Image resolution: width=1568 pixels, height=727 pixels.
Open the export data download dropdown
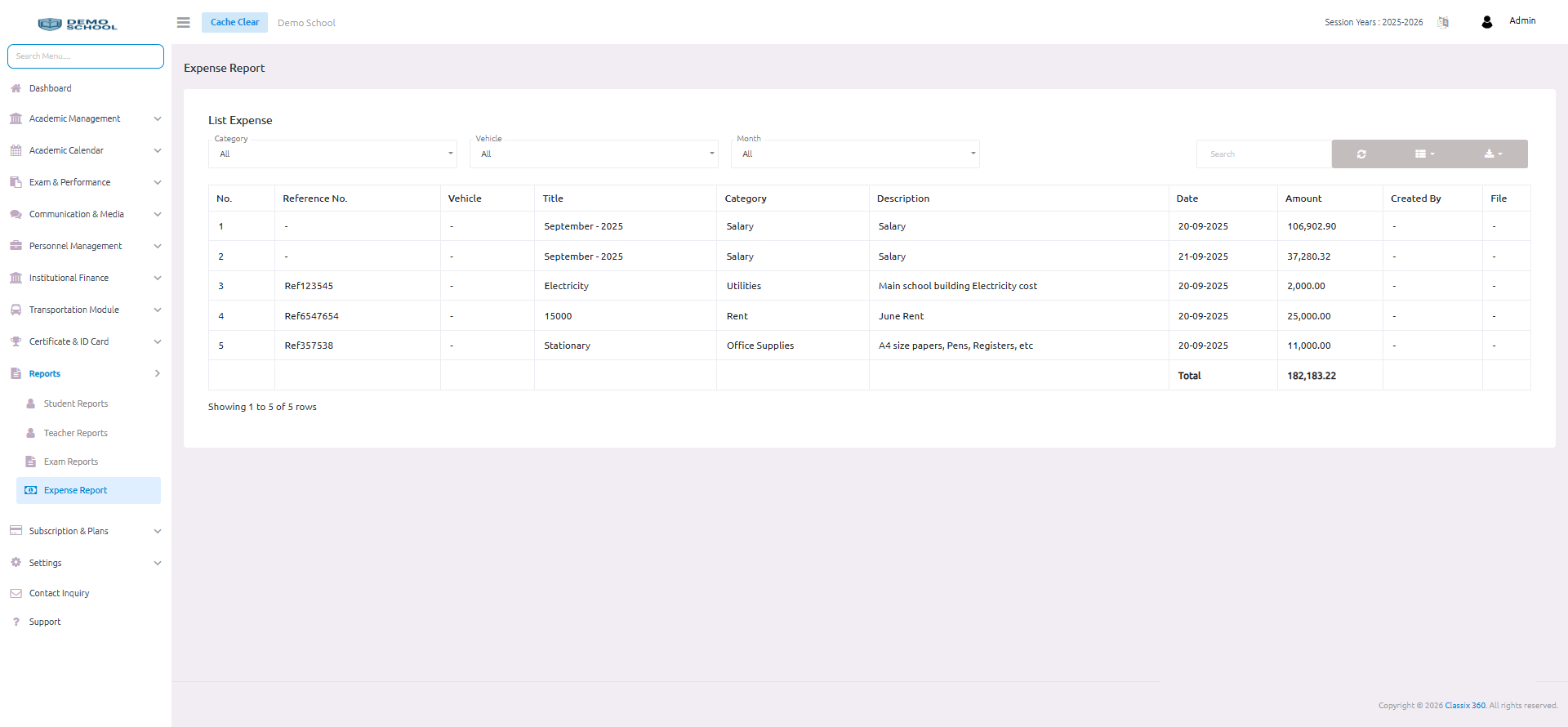(1493, 154)
